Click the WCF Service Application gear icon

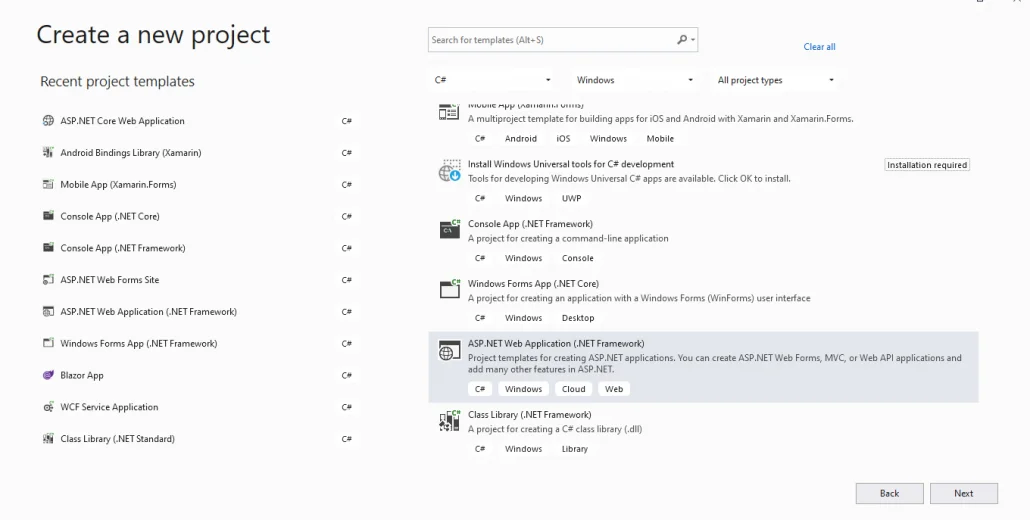click(48, 407)
